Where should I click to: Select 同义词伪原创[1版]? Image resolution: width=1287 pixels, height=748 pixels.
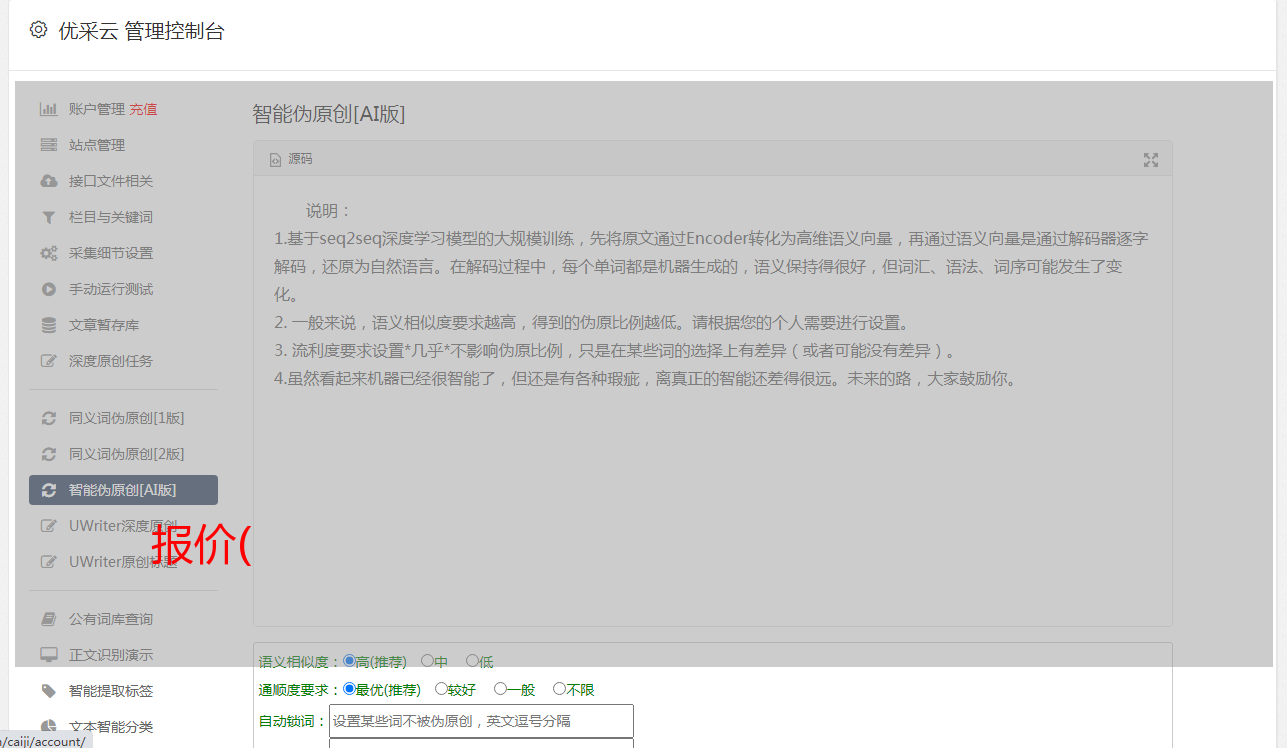[127, 418]
